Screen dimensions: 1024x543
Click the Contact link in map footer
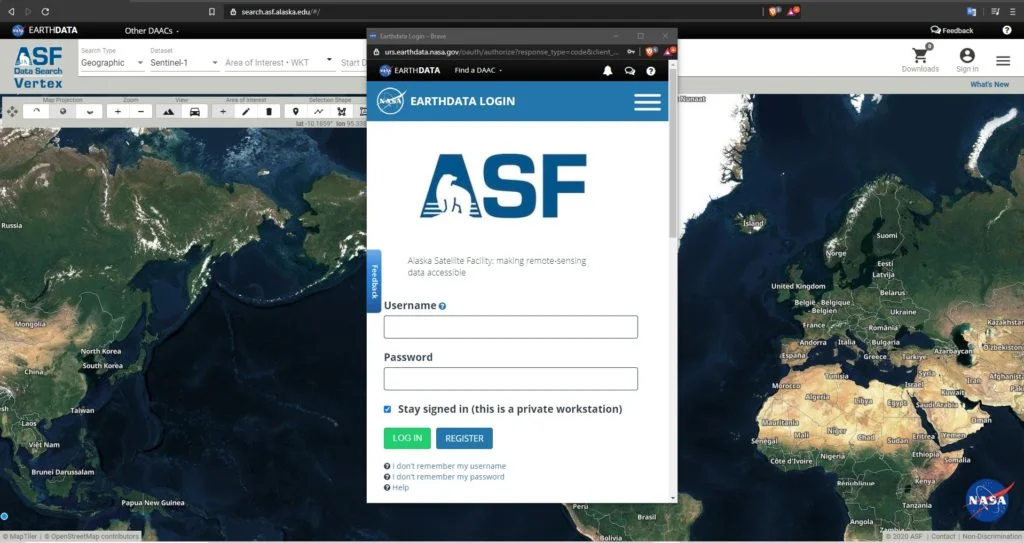click(943, 536)
